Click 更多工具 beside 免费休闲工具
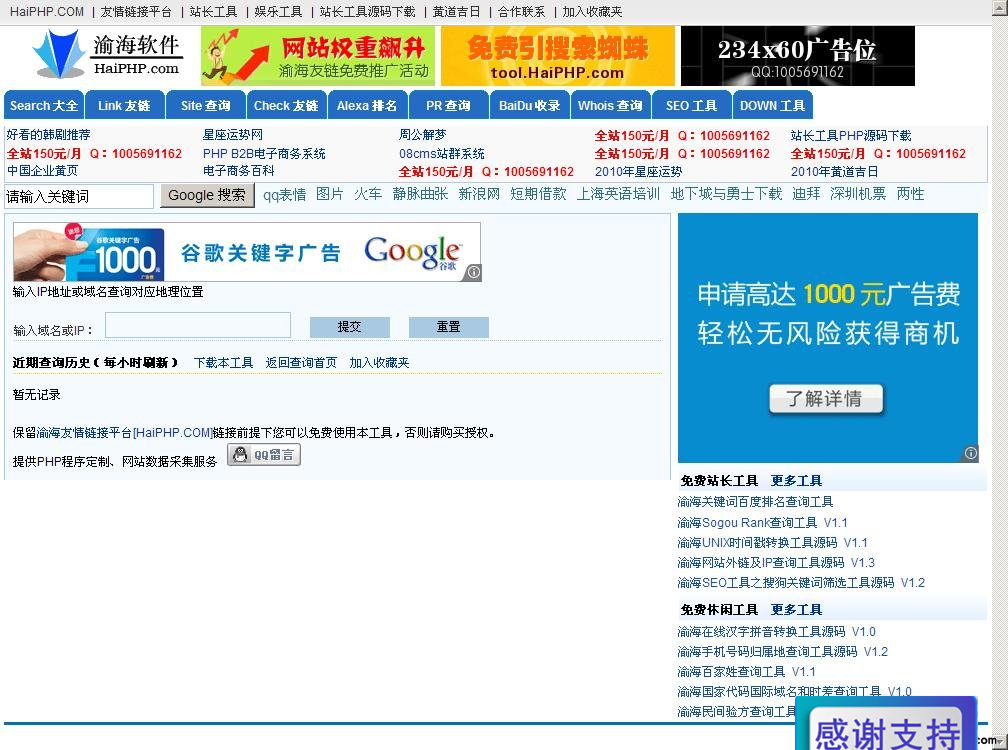Image resolution: width=1008 pixels, height=750 pixels. click(x=796, y=609)
